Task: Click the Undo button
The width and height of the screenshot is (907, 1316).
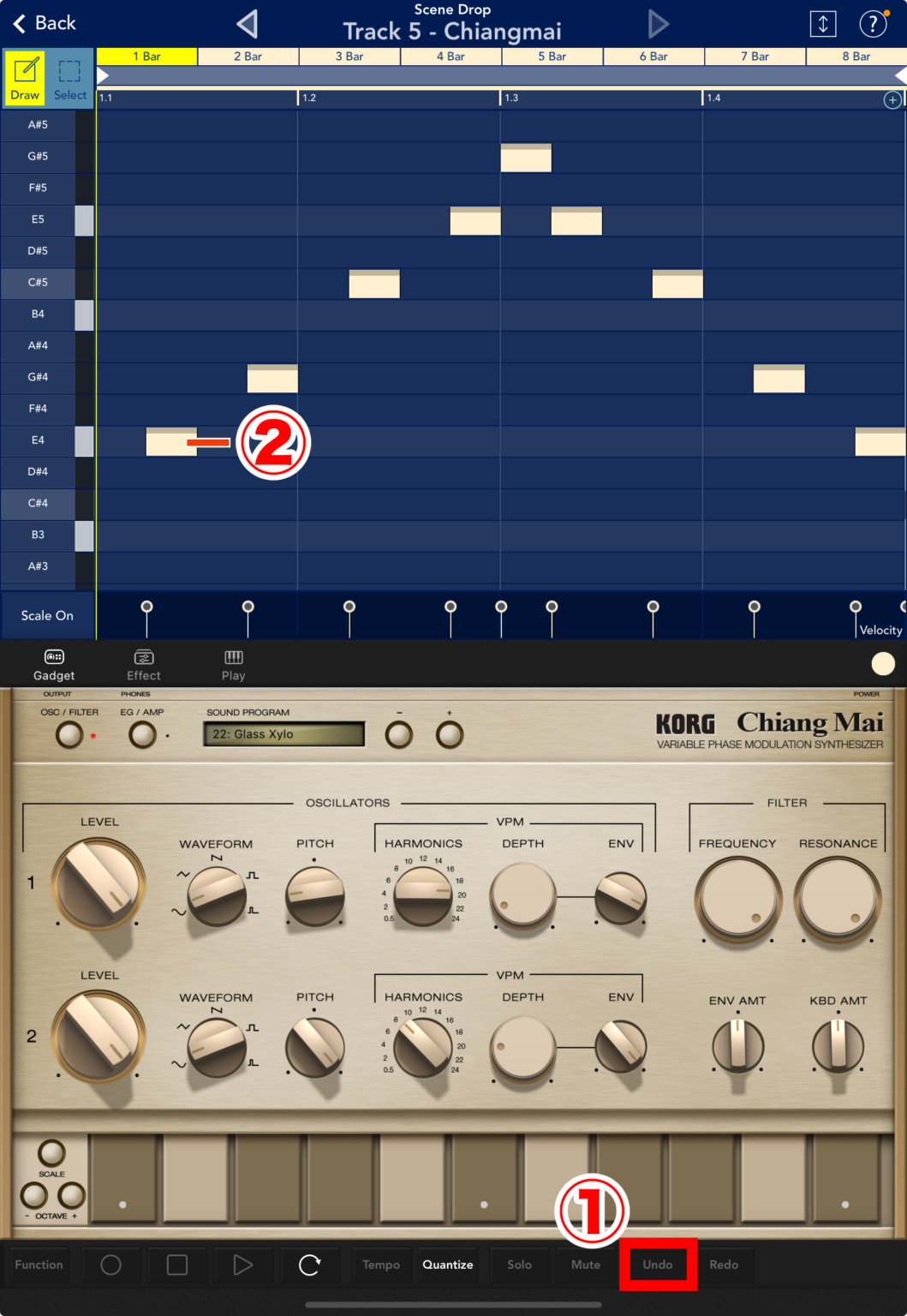Action: click(x=658, y=1265)
